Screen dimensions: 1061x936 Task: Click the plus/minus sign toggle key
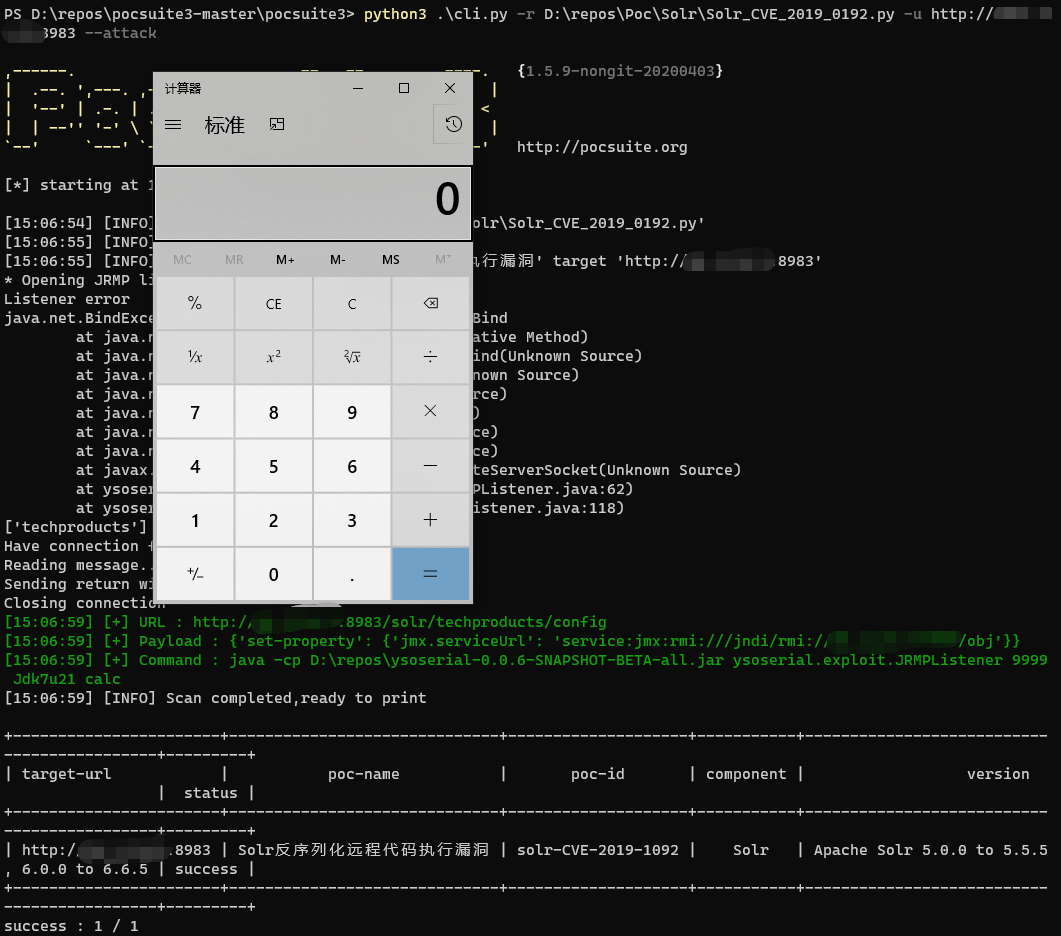195,574
